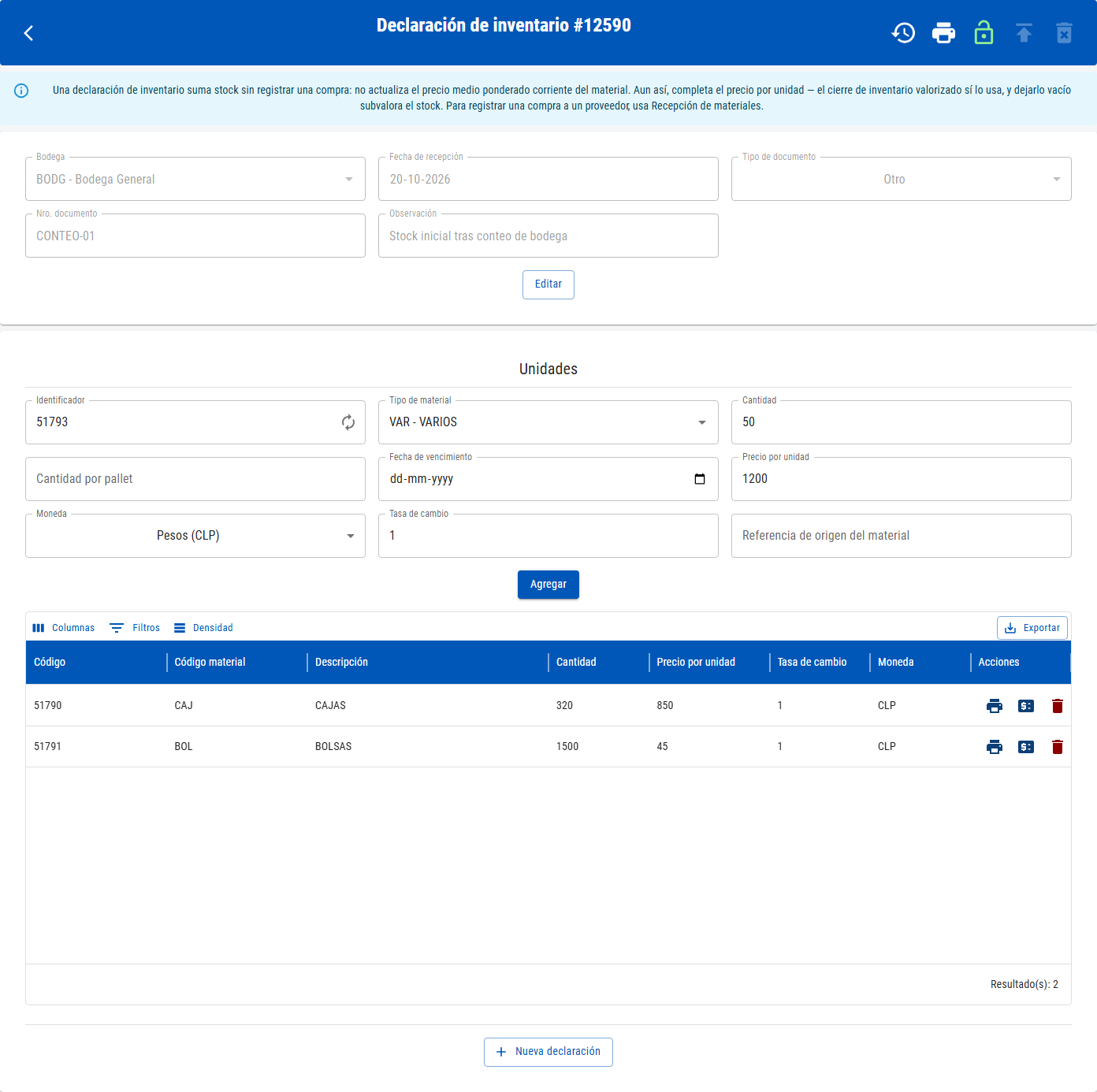Open the calendar picker for Fecha de vencimiento

pos(700,479)
